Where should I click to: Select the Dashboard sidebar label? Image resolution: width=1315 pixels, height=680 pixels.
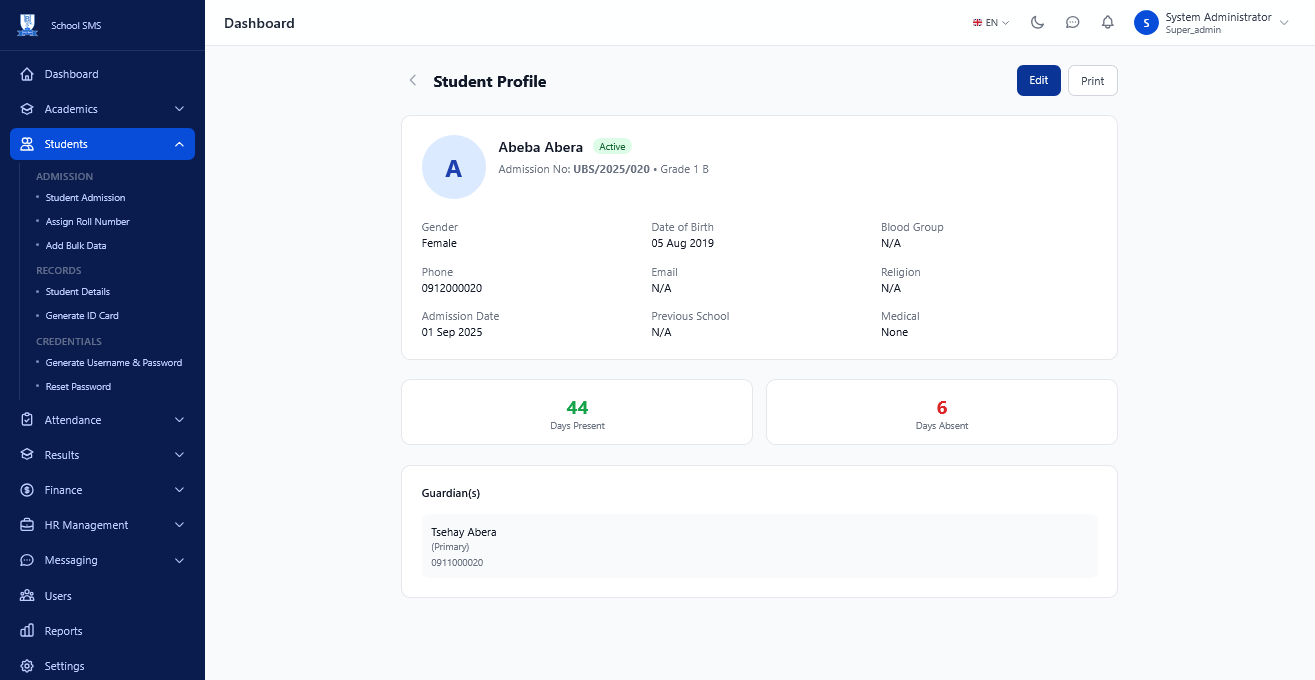pos(71,74)
